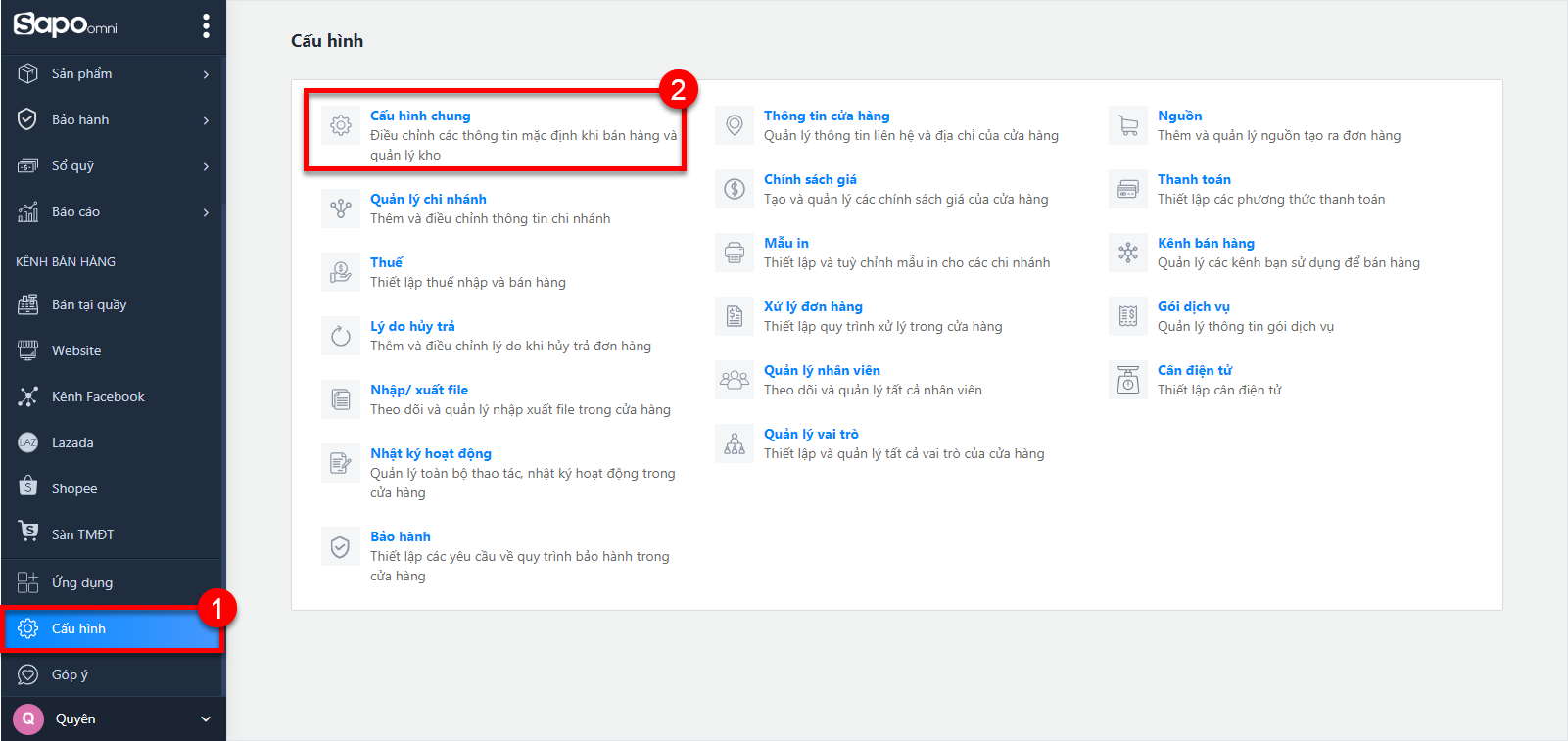Click the Kênh Facebook network icon

pyautogui.click(x=28, y=396)
